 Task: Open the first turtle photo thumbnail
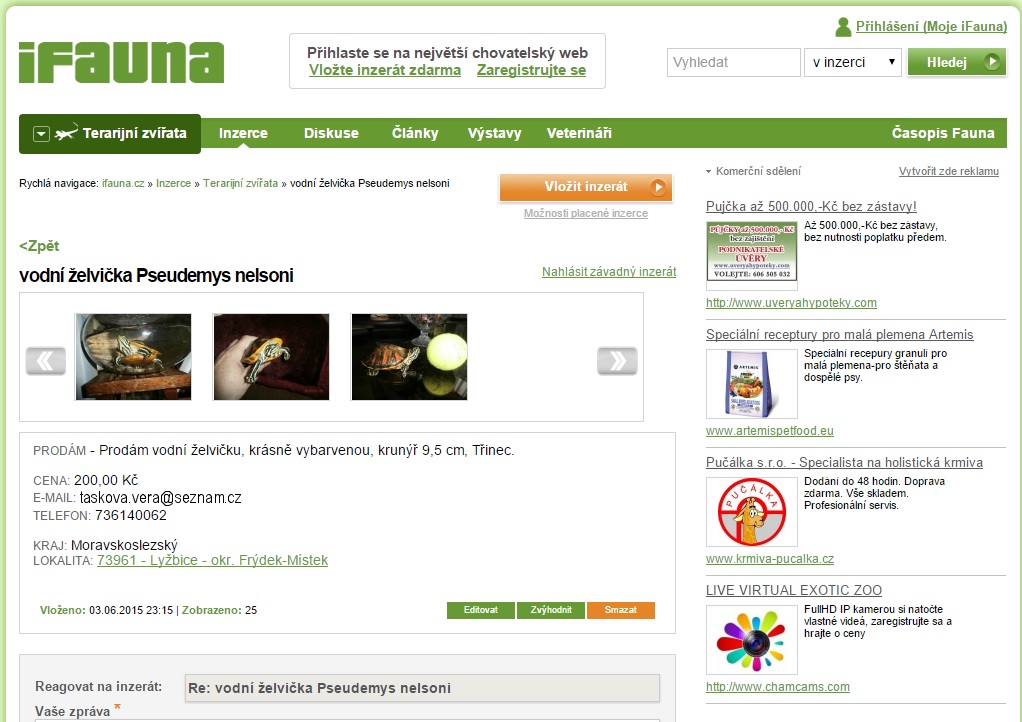point(134,356)
